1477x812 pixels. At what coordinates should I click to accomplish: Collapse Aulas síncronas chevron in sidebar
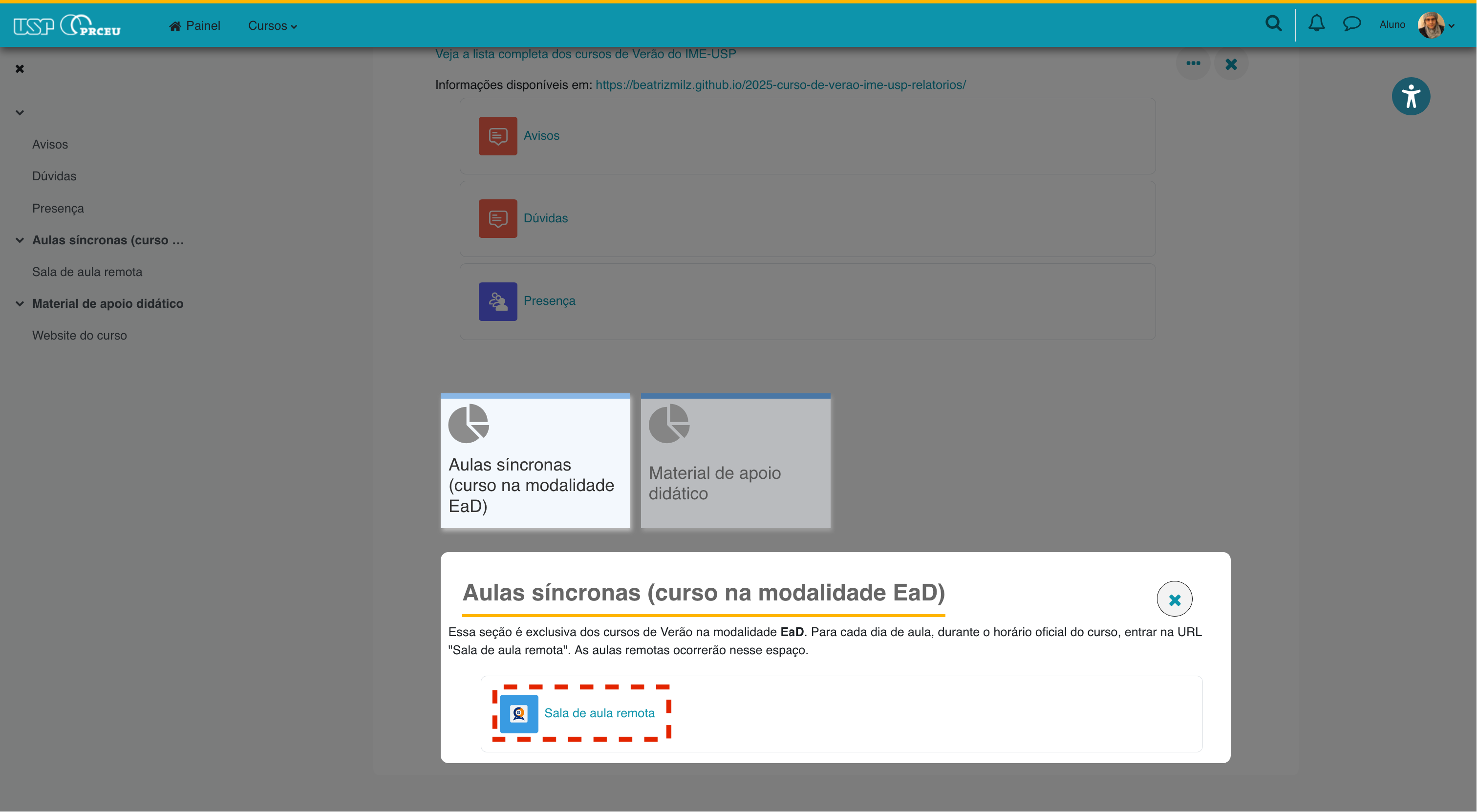click(x=20, y=240)
